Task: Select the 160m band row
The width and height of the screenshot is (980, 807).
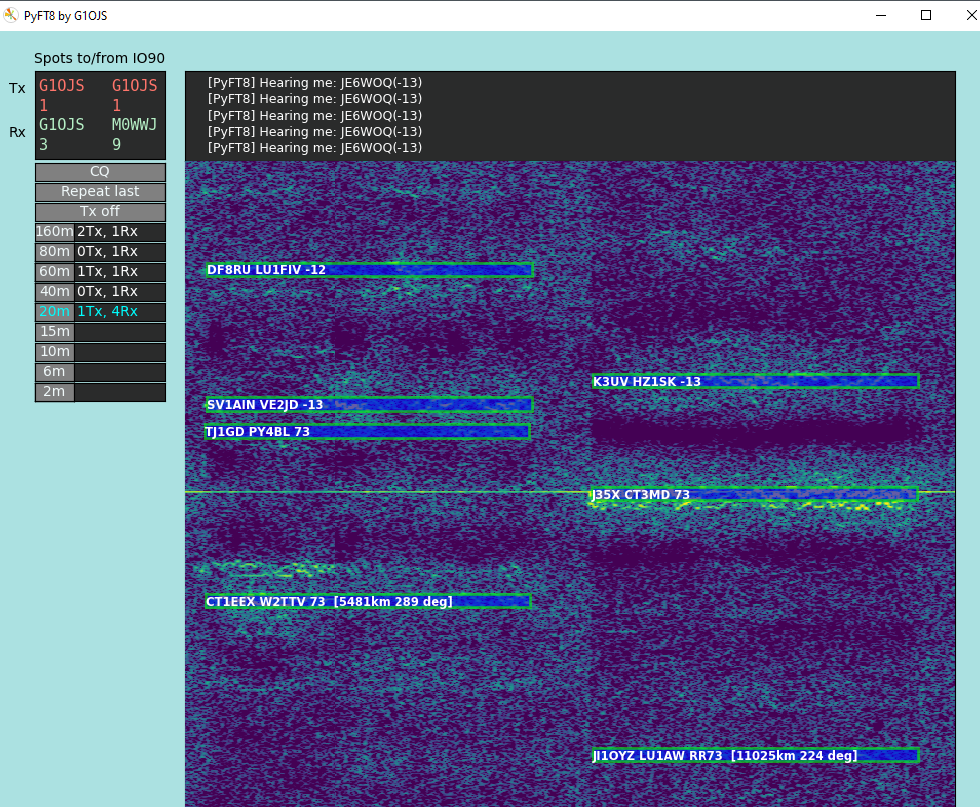Action: tap(54, 231)
